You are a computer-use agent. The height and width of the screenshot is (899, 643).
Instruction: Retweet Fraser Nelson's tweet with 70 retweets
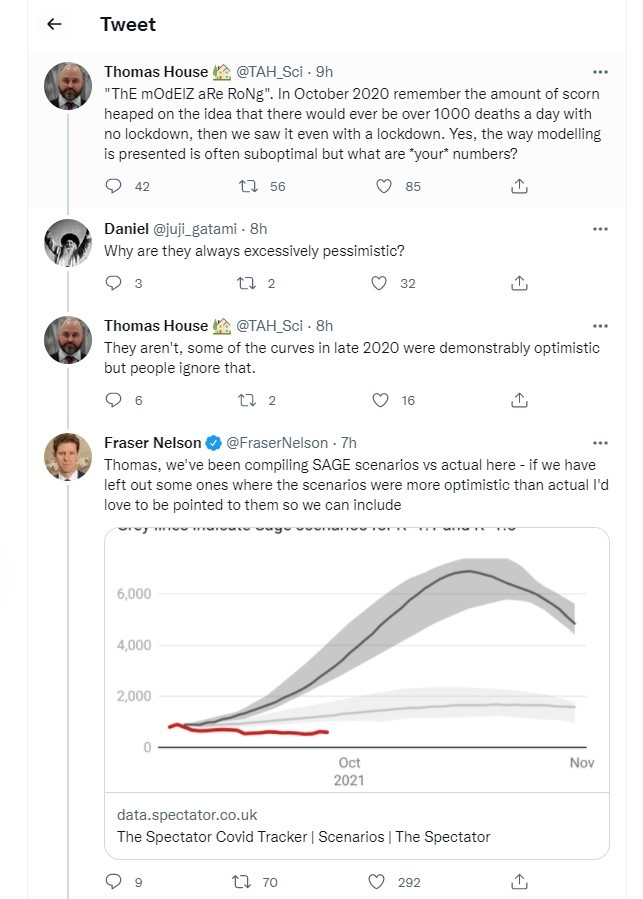(x=241, y=882)
